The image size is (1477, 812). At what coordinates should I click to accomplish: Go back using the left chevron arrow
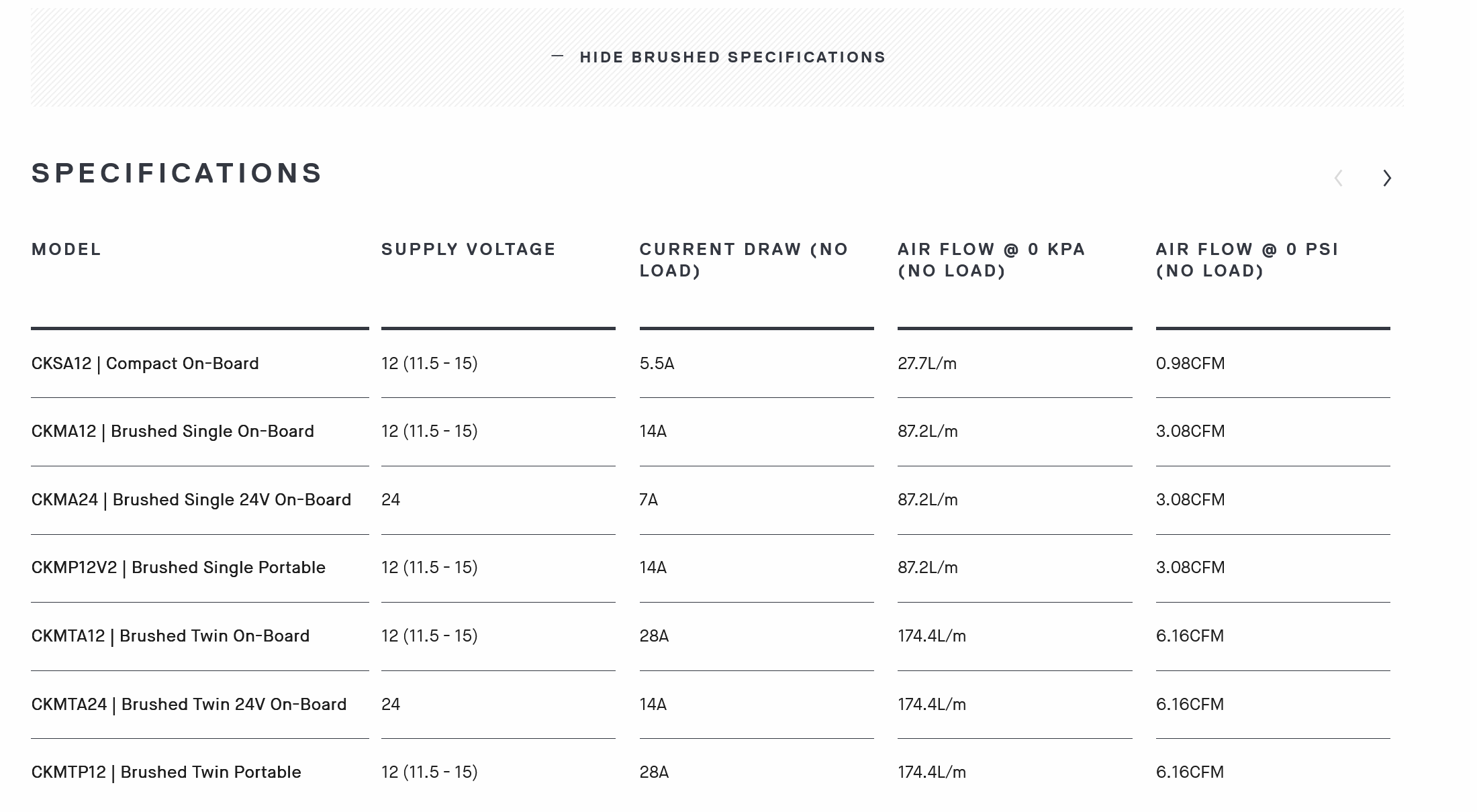pyautogui.click(x=1338, y=178)
